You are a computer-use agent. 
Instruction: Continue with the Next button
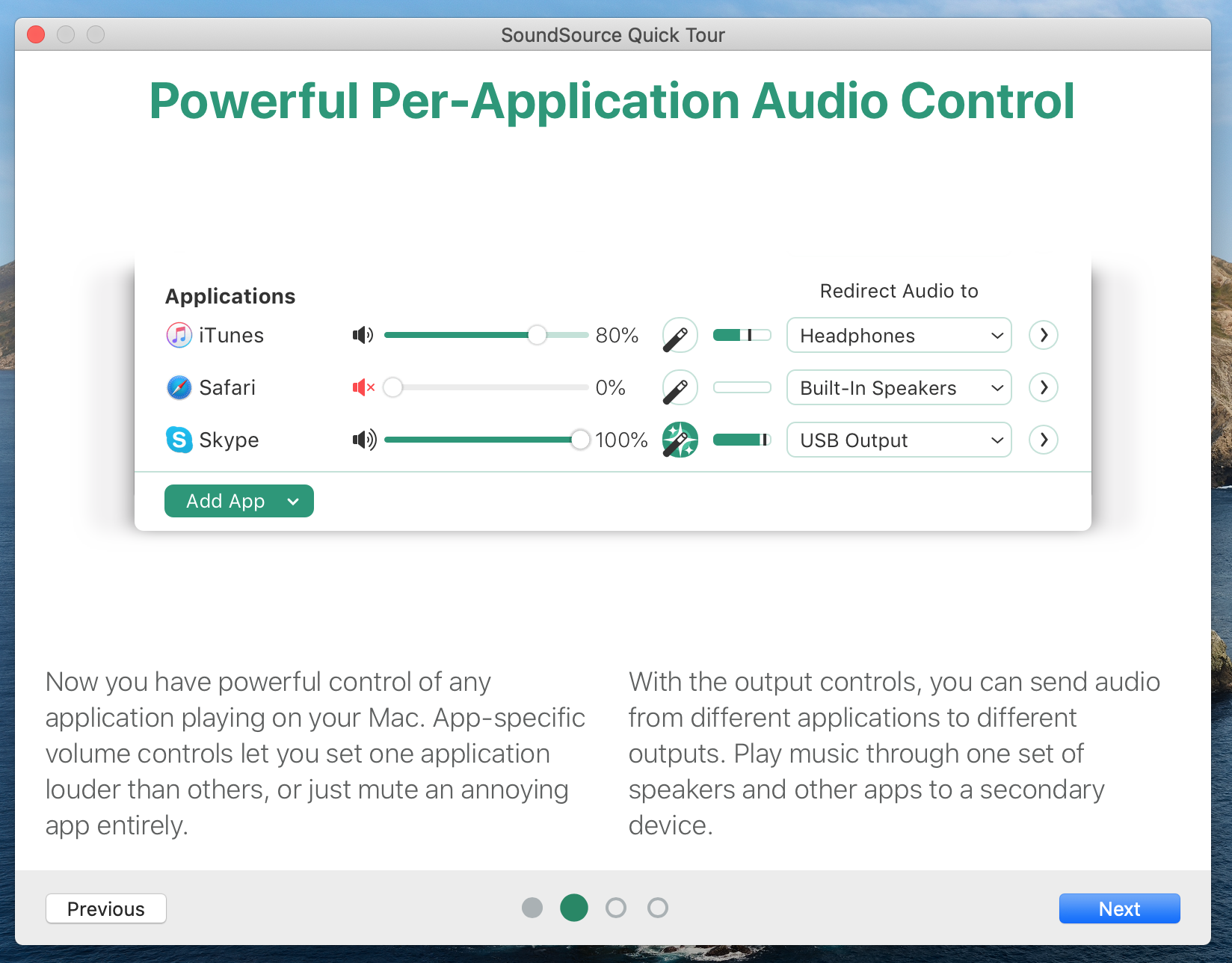pyautogui.click(x=1119, y=908)
